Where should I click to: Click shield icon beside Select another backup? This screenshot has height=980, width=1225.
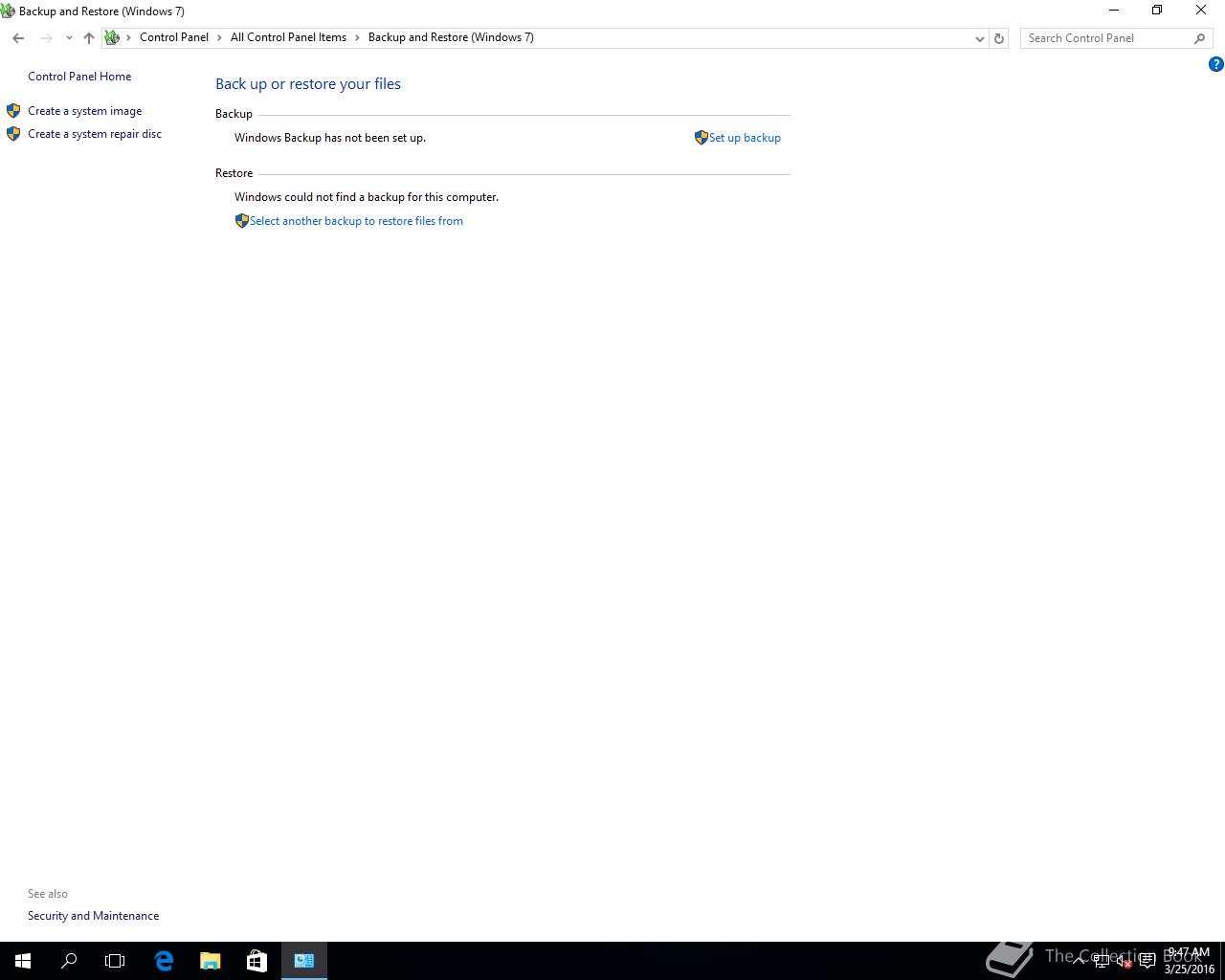pos(242,221)
